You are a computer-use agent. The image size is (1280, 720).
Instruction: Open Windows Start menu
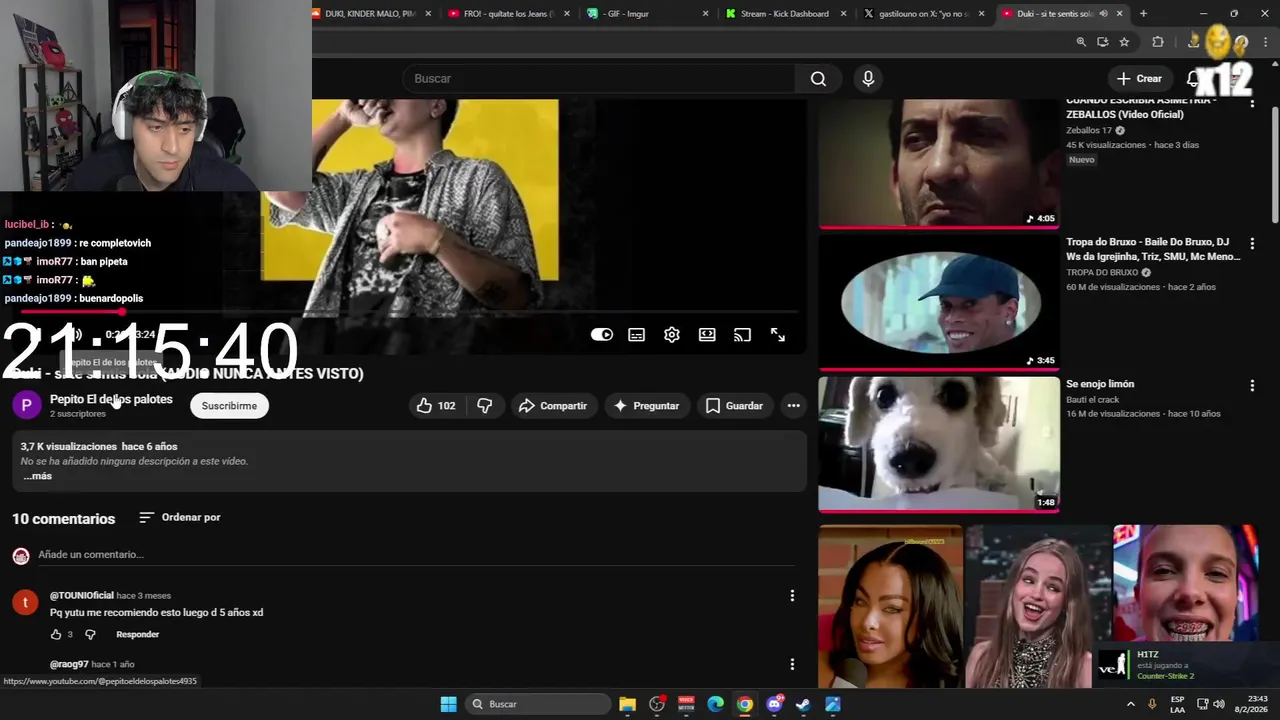tap(448, 704)
